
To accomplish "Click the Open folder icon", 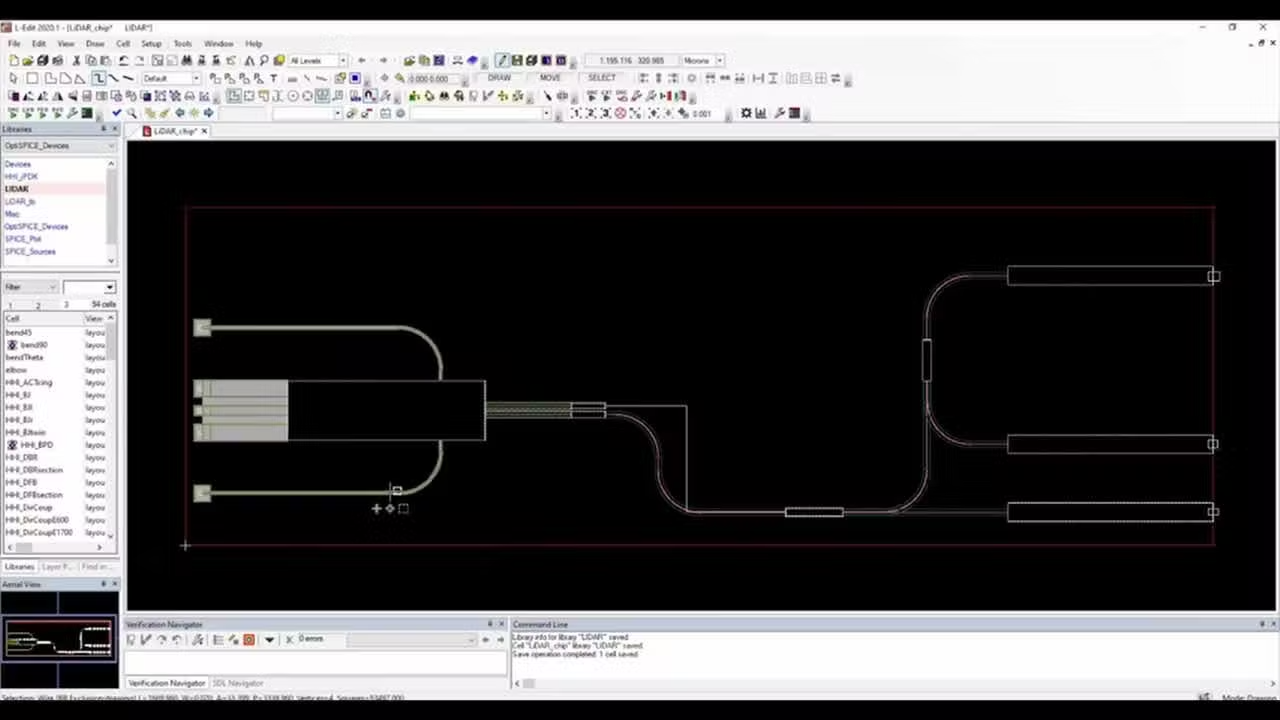I will [28, 61].
